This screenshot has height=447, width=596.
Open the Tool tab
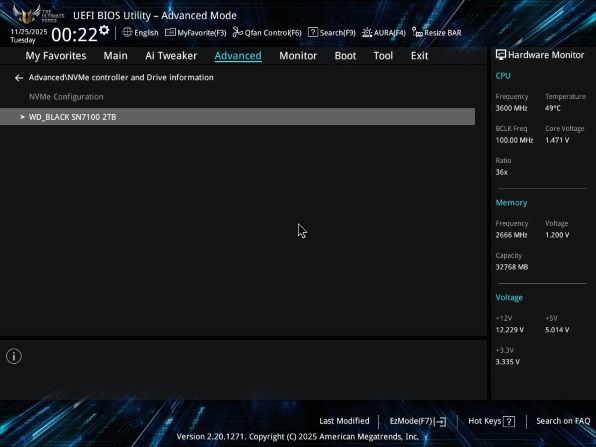[x=383, y=56]
